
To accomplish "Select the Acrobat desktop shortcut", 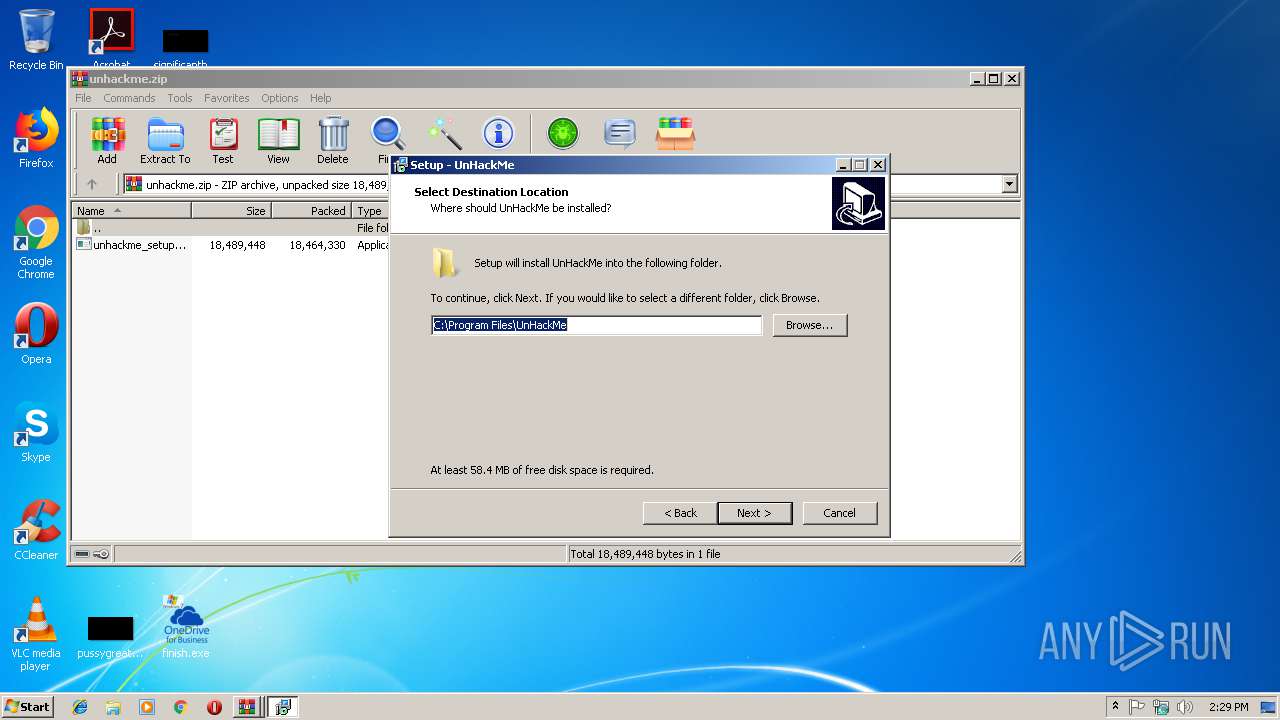I will pos(111,40).
